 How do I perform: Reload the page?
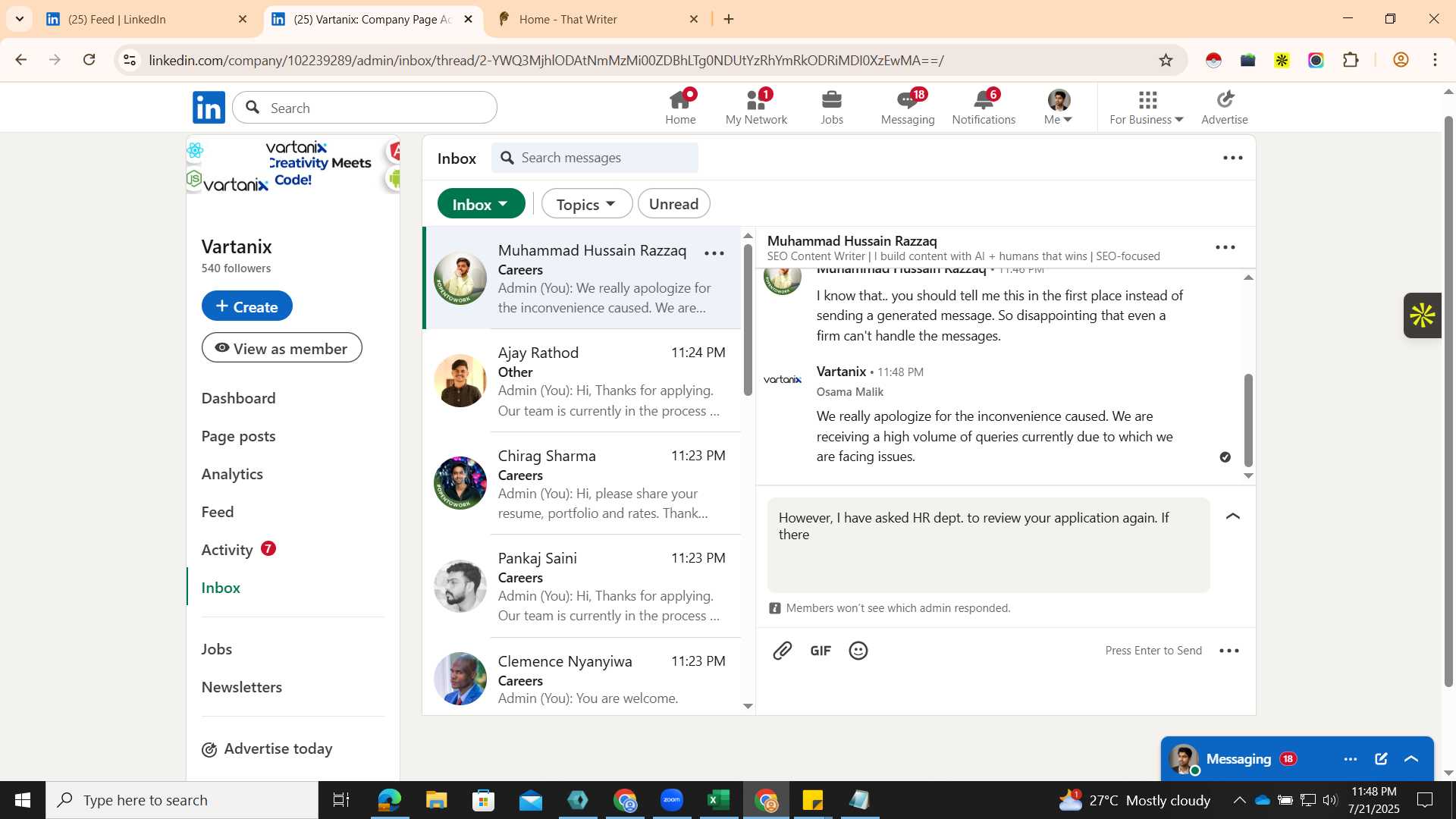point(89,60)
